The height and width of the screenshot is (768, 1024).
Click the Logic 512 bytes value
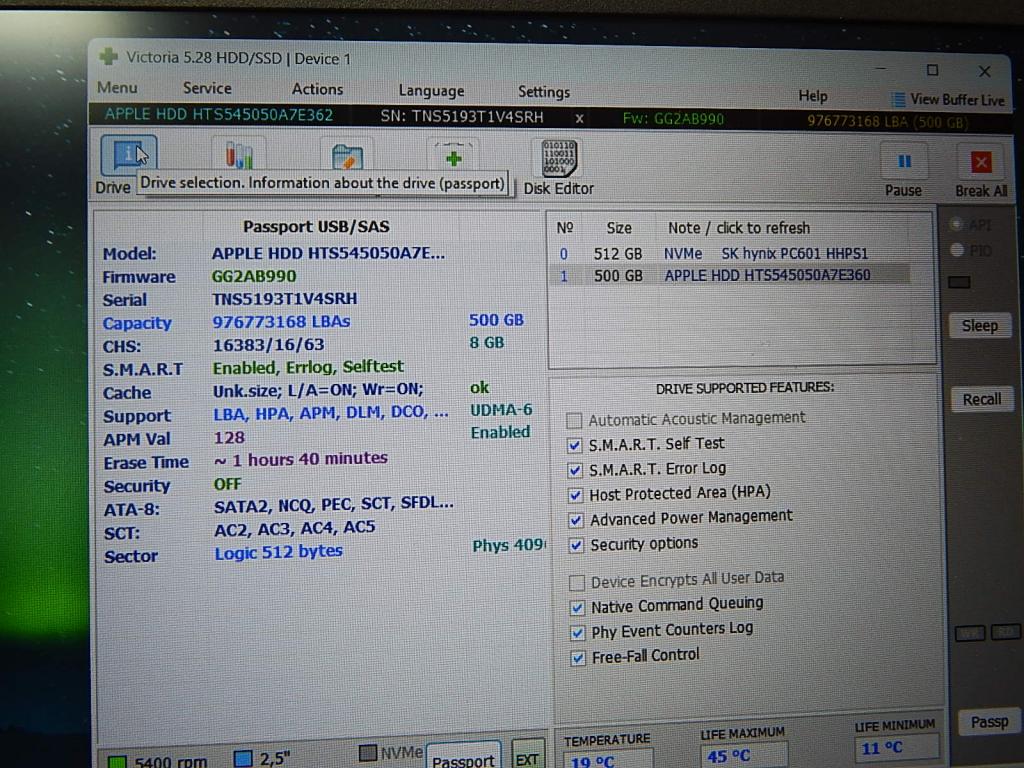pos(279,552)
